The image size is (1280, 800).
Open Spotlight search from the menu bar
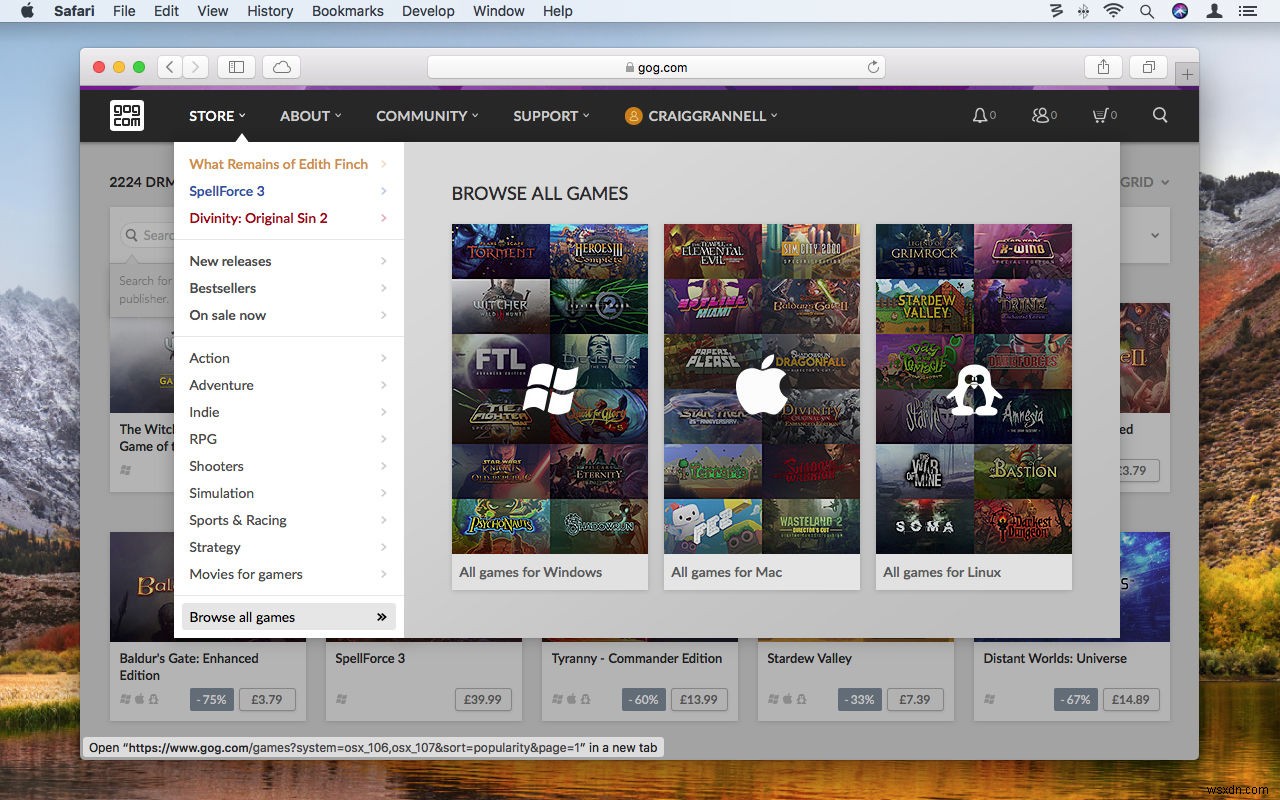click(1146, 11)
